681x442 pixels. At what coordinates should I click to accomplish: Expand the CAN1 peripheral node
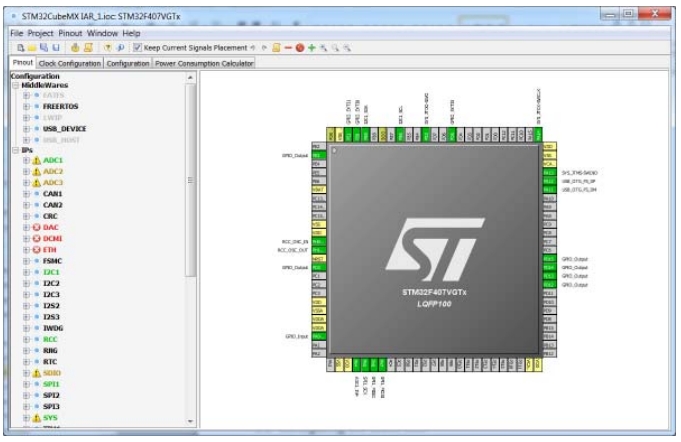point(26,194)
